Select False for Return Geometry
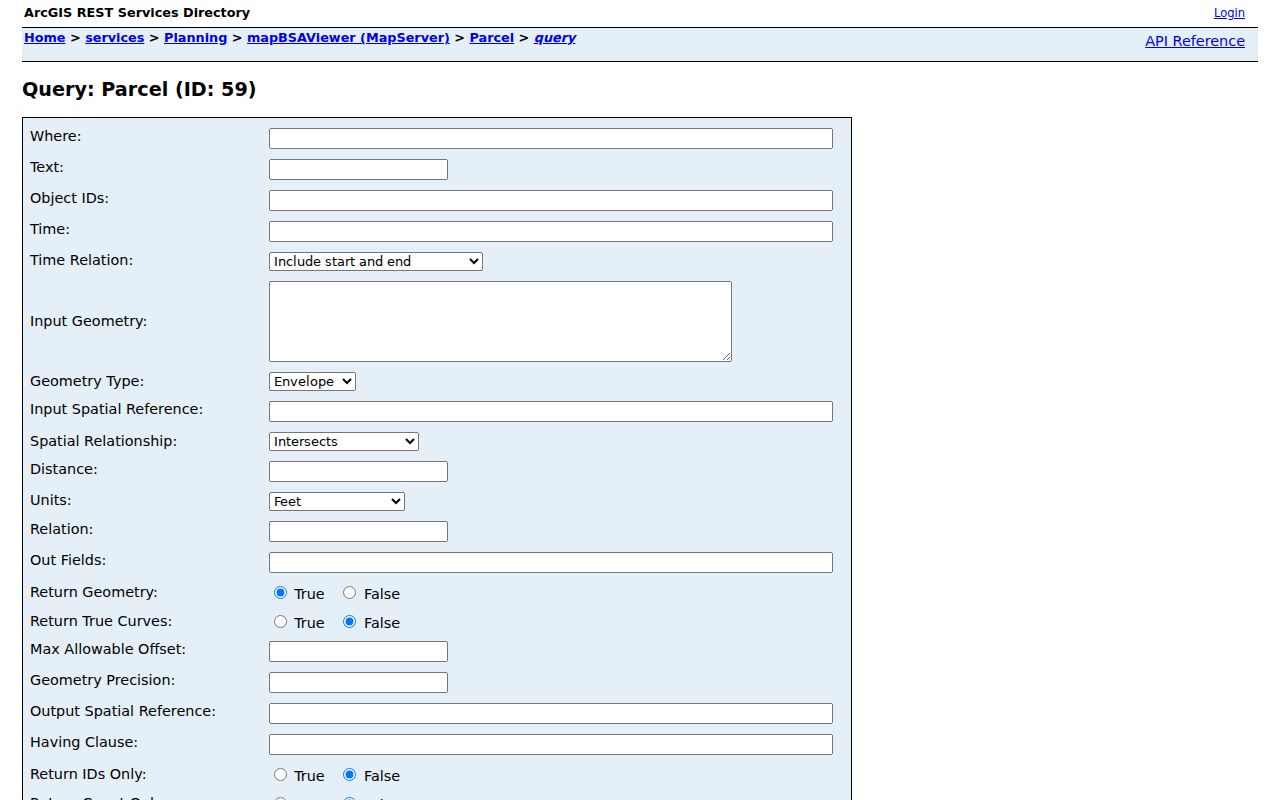The height and width of the screenshot is (800, 1280). (x=349, y=593)
